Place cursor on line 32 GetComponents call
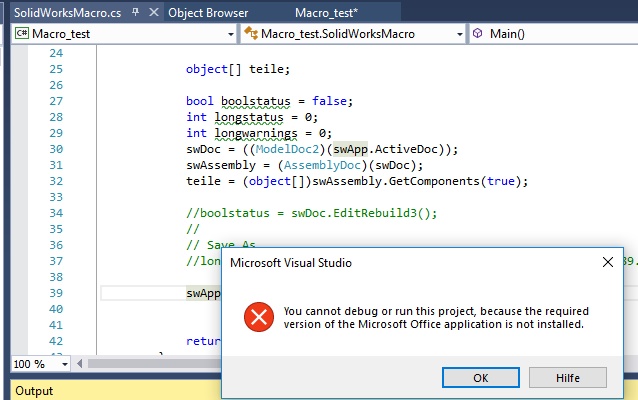Image resolution: width=638 pixels, height=400 pixels. click(434, 181)
